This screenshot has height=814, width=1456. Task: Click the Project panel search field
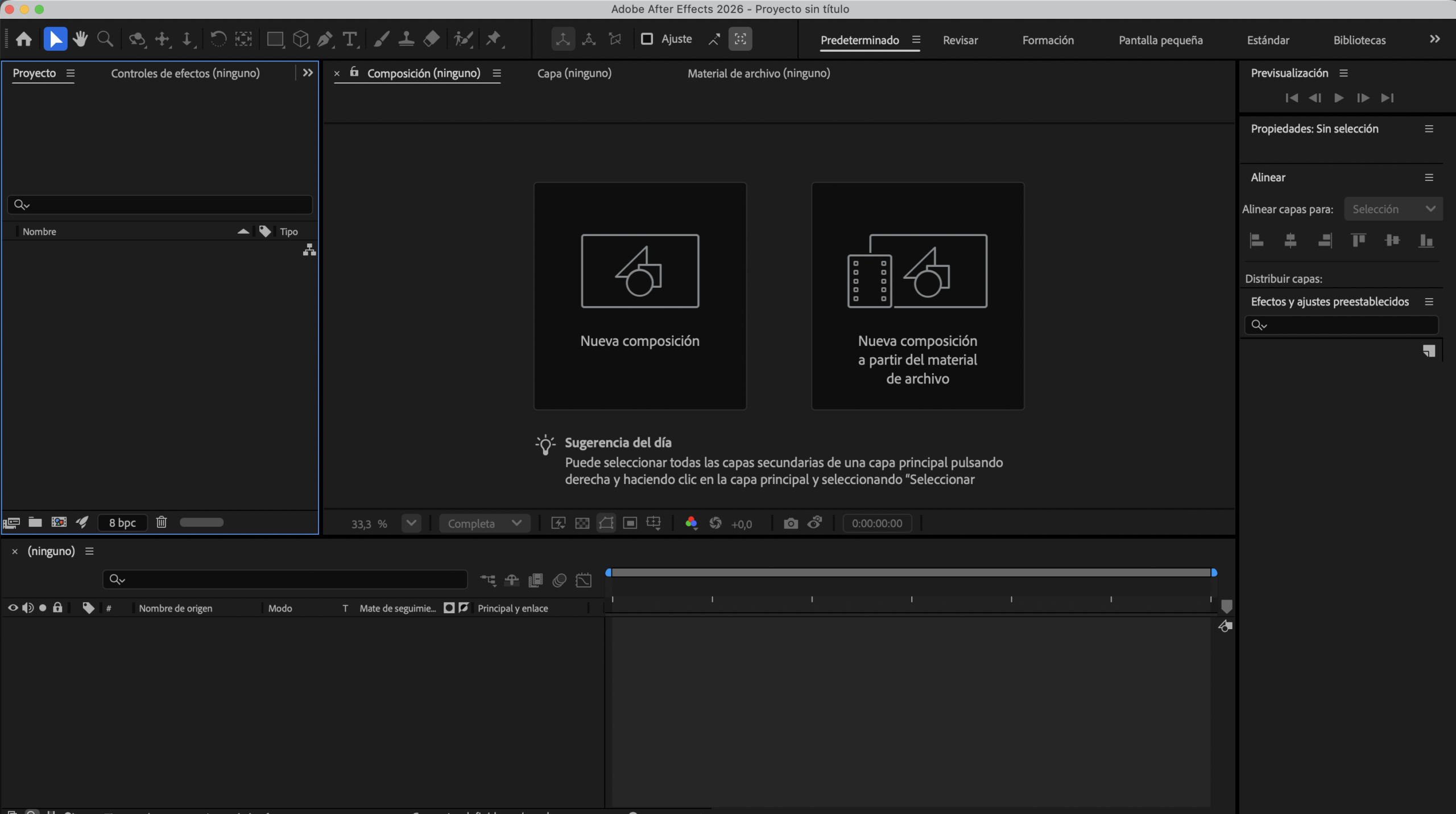pos(165,205)
